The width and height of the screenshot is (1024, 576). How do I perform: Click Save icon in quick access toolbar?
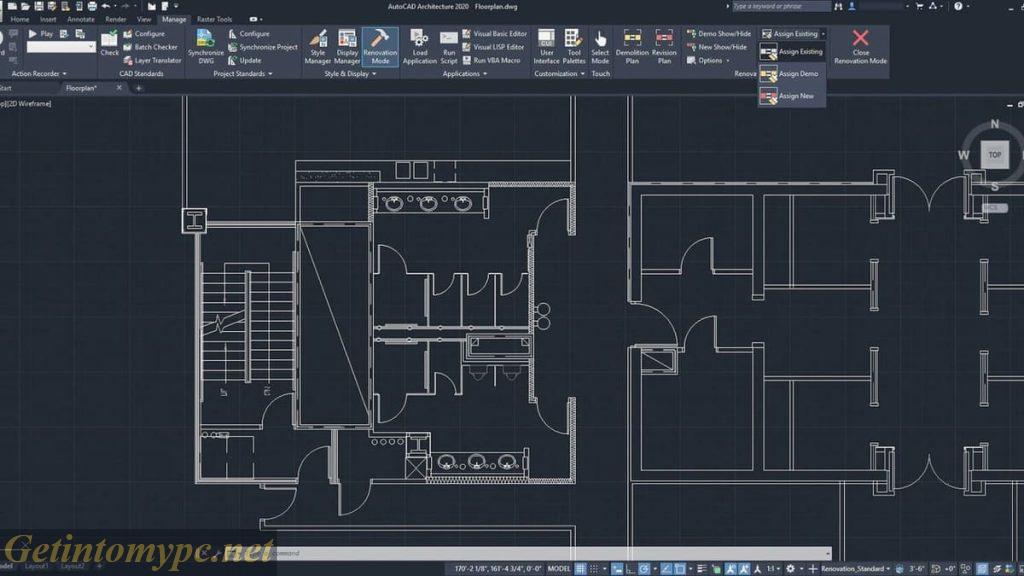(39, 6)
